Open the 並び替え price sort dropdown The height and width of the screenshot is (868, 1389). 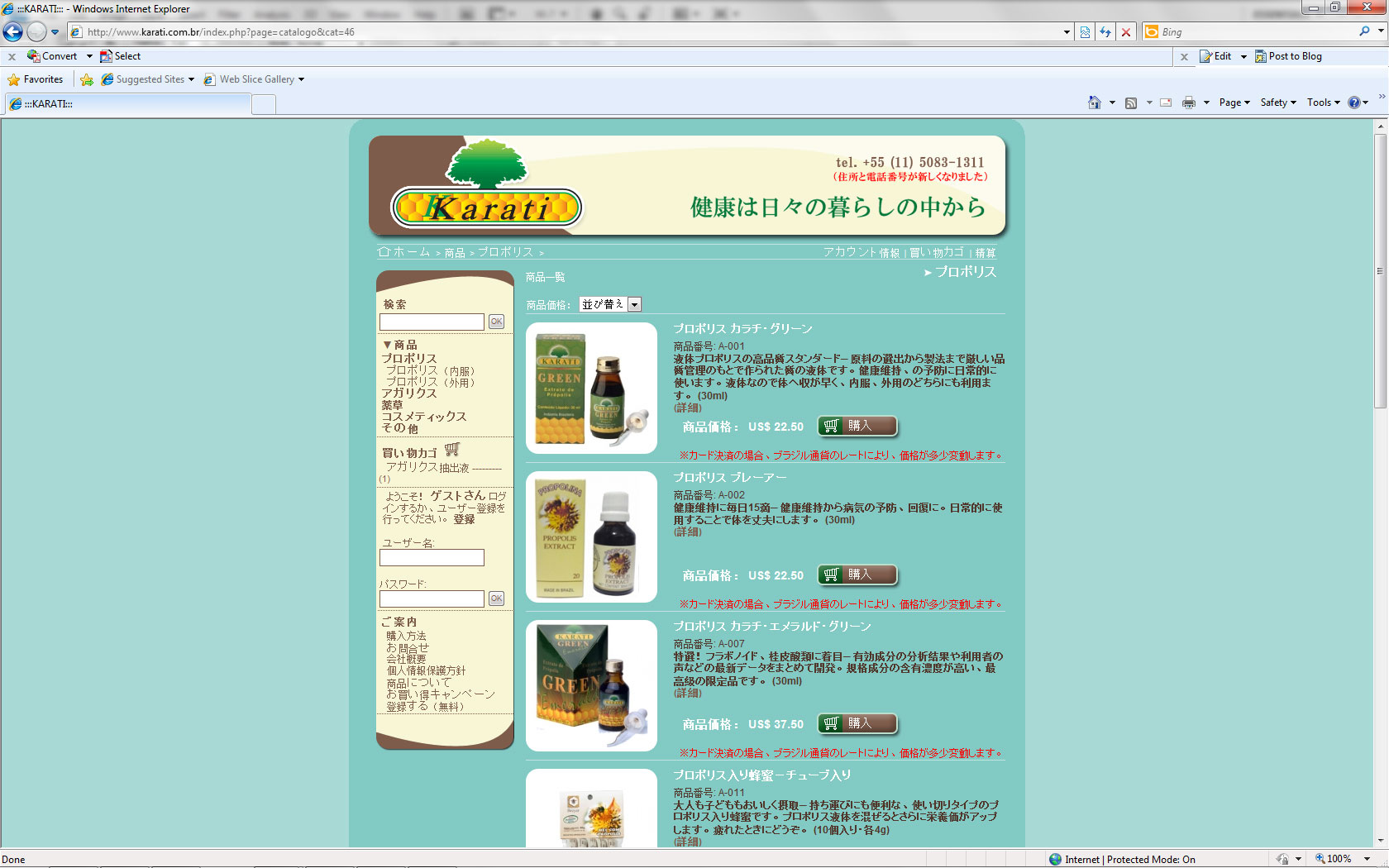(634, 305)
